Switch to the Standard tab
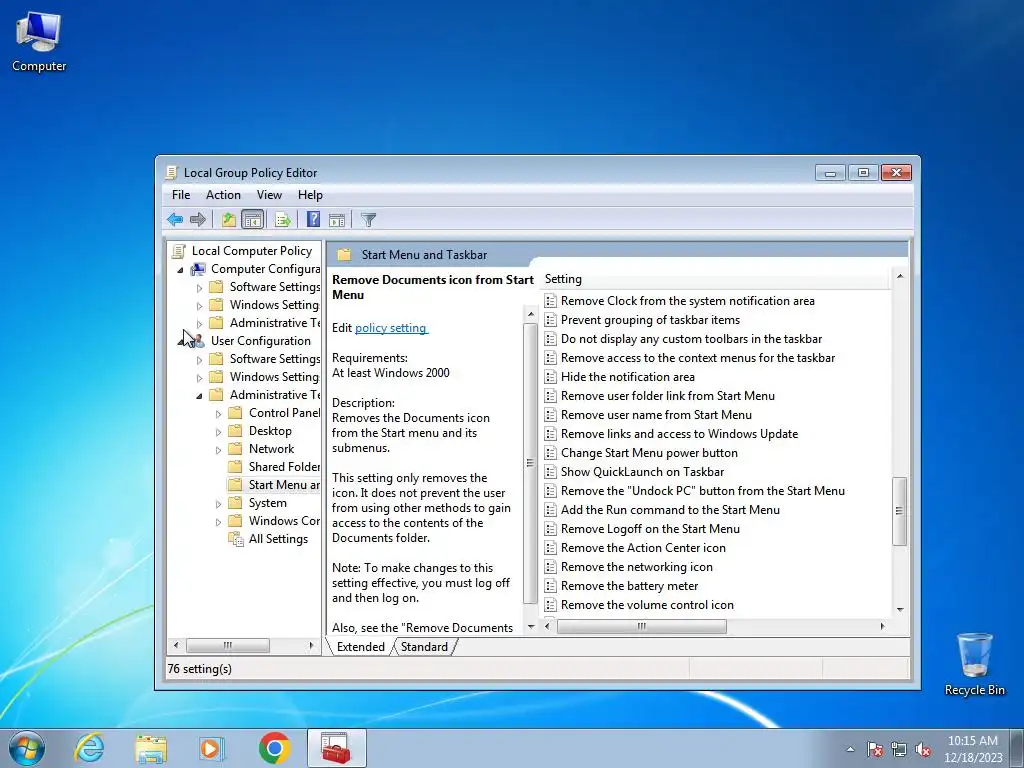The image size is (1024, 768). 424,647
